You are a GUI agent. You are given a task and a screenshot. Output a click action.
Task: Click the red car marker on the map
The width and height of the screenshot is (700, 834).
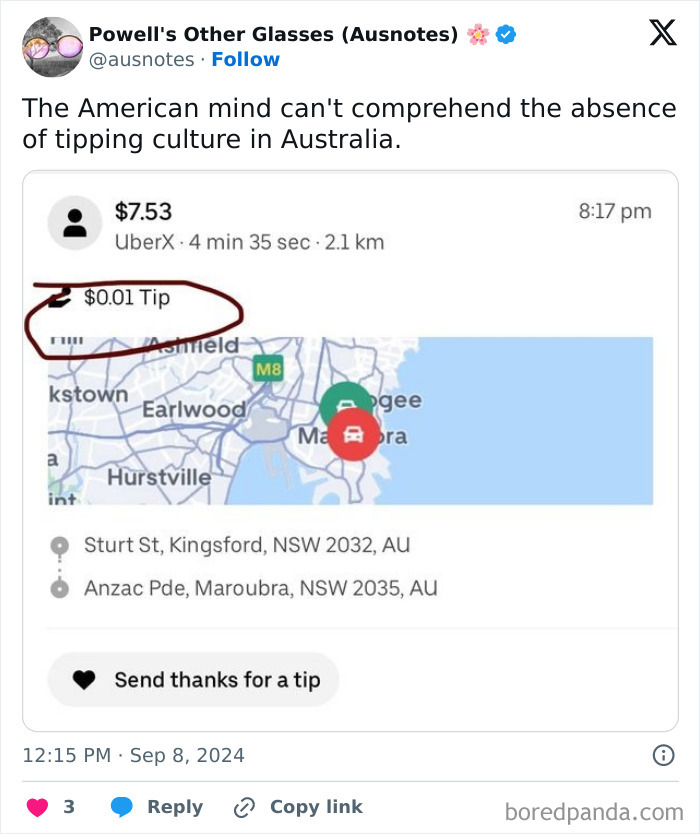coord(355,432)
